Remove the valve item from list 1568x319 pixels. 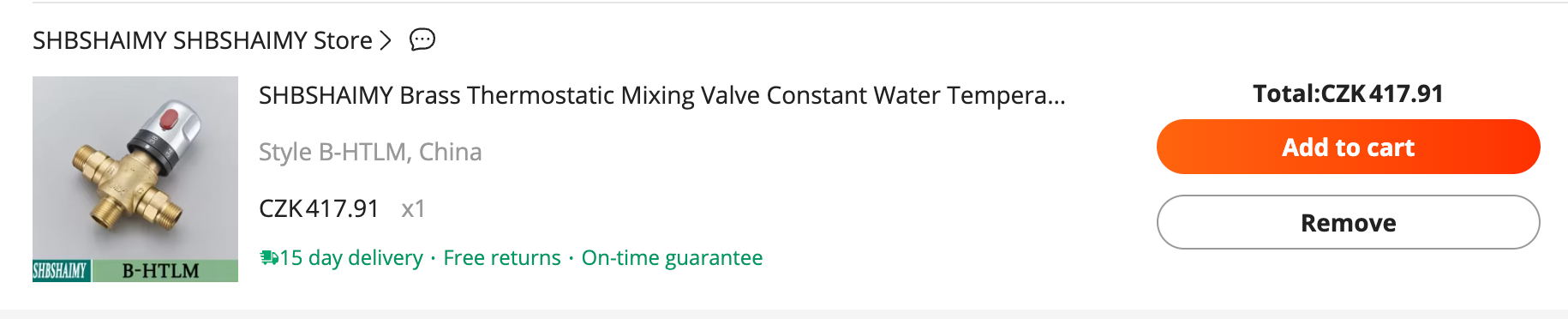tap(1349, 222)
